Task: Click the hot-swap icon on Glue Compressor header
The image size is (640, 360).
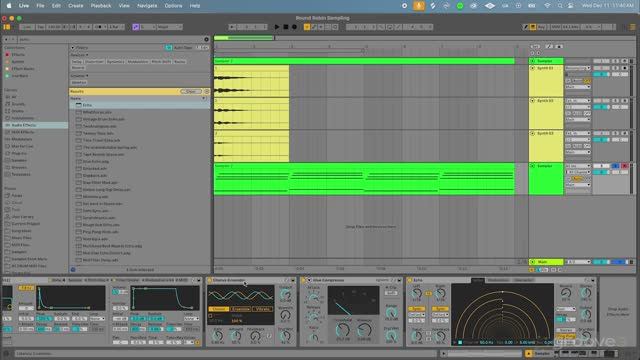Action: (x=393, y=280)
